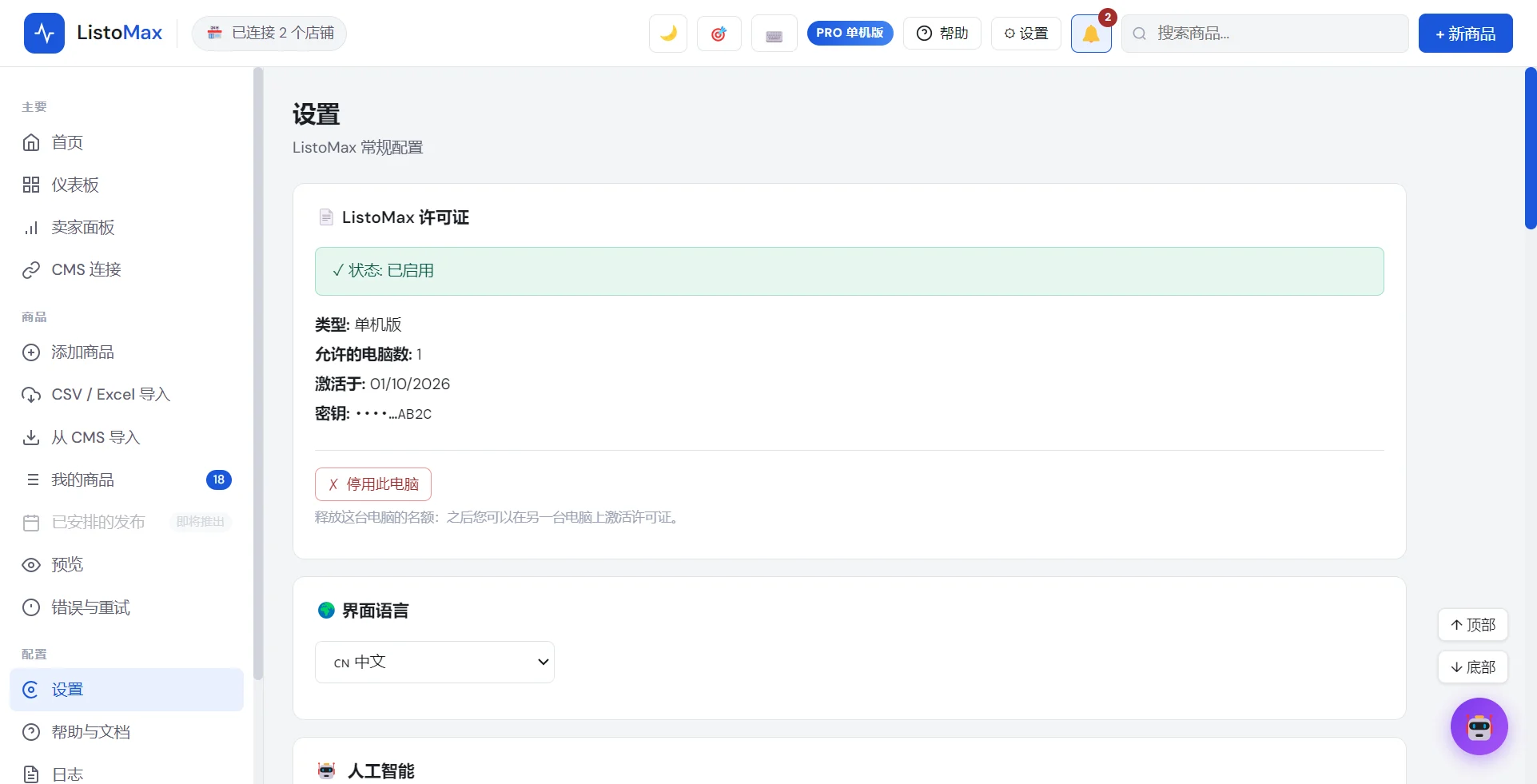Open 日志 in the sidebar
The height and width of the screenshot is (784, 1537).
point(126,774)
